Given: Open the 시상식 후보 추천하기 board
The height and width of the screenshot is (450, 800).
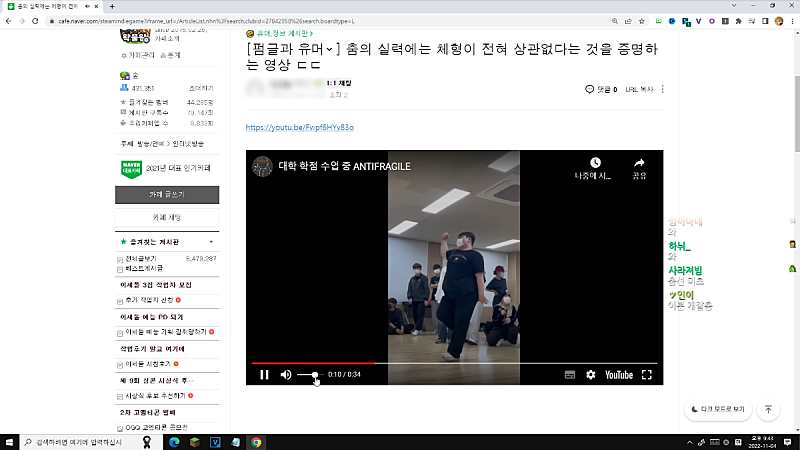Looking at the screenshot, I should coord(155,396).
